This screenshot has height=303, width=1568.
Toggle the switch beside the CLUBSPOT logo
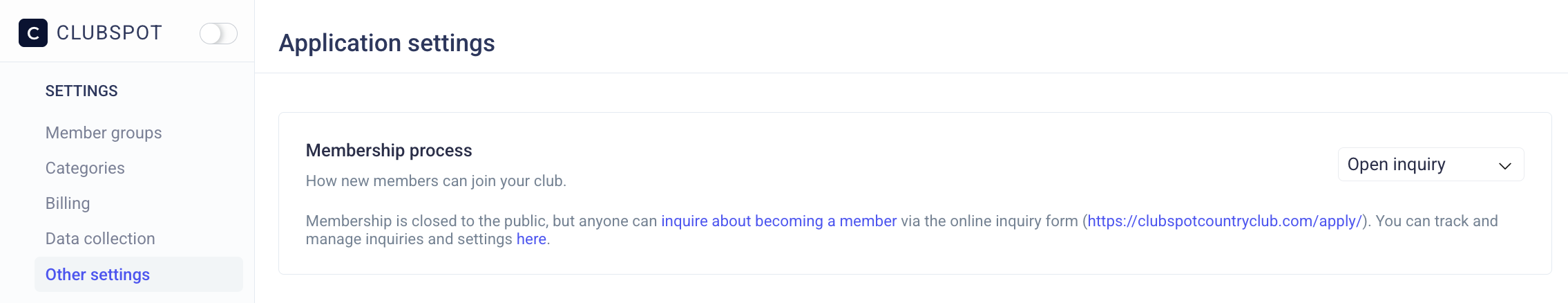pyautogui.click(x=218, y=33)
